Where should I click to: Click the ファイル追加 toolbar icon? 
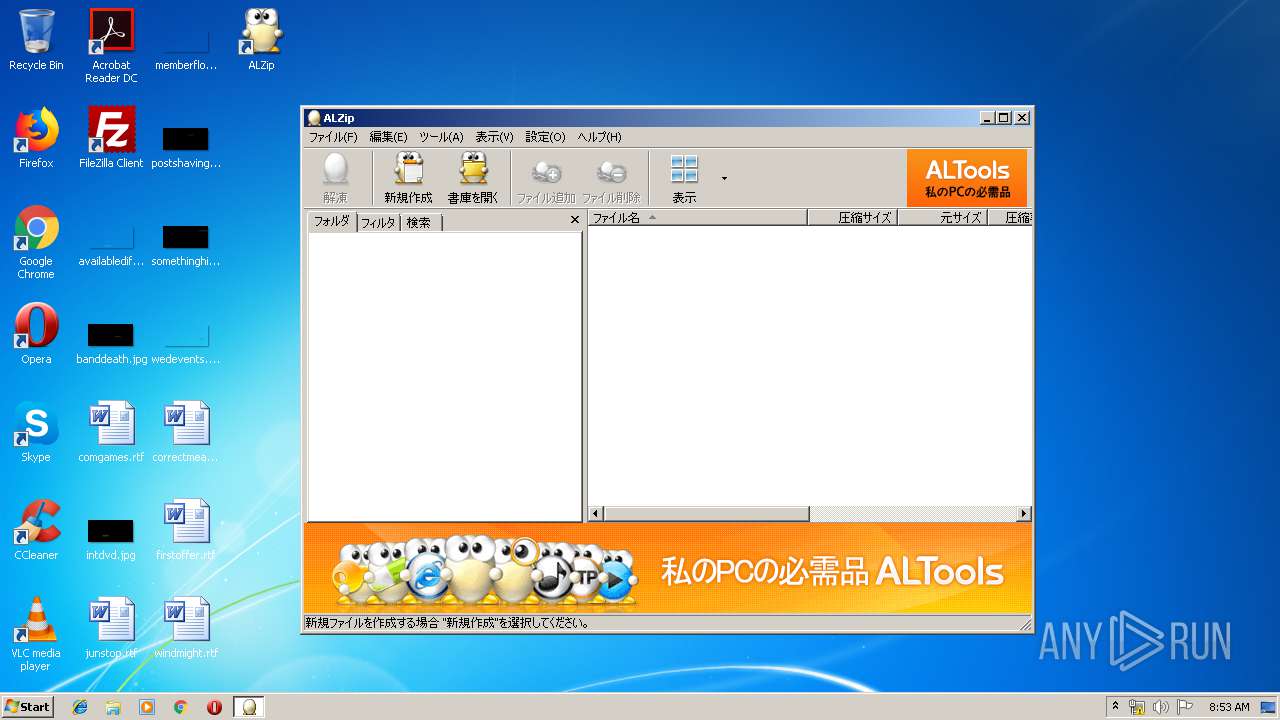coord(546,179)
